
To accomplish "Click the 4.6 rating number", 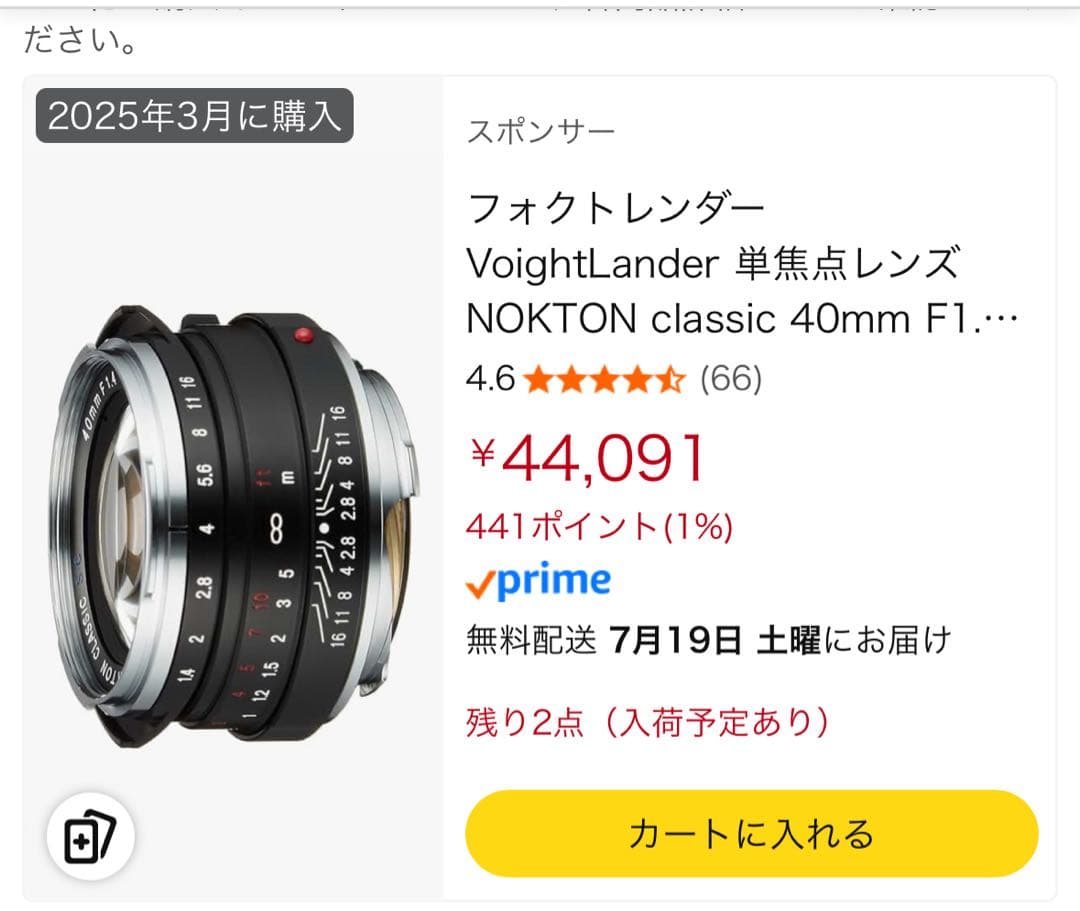I will click(490, 379).
